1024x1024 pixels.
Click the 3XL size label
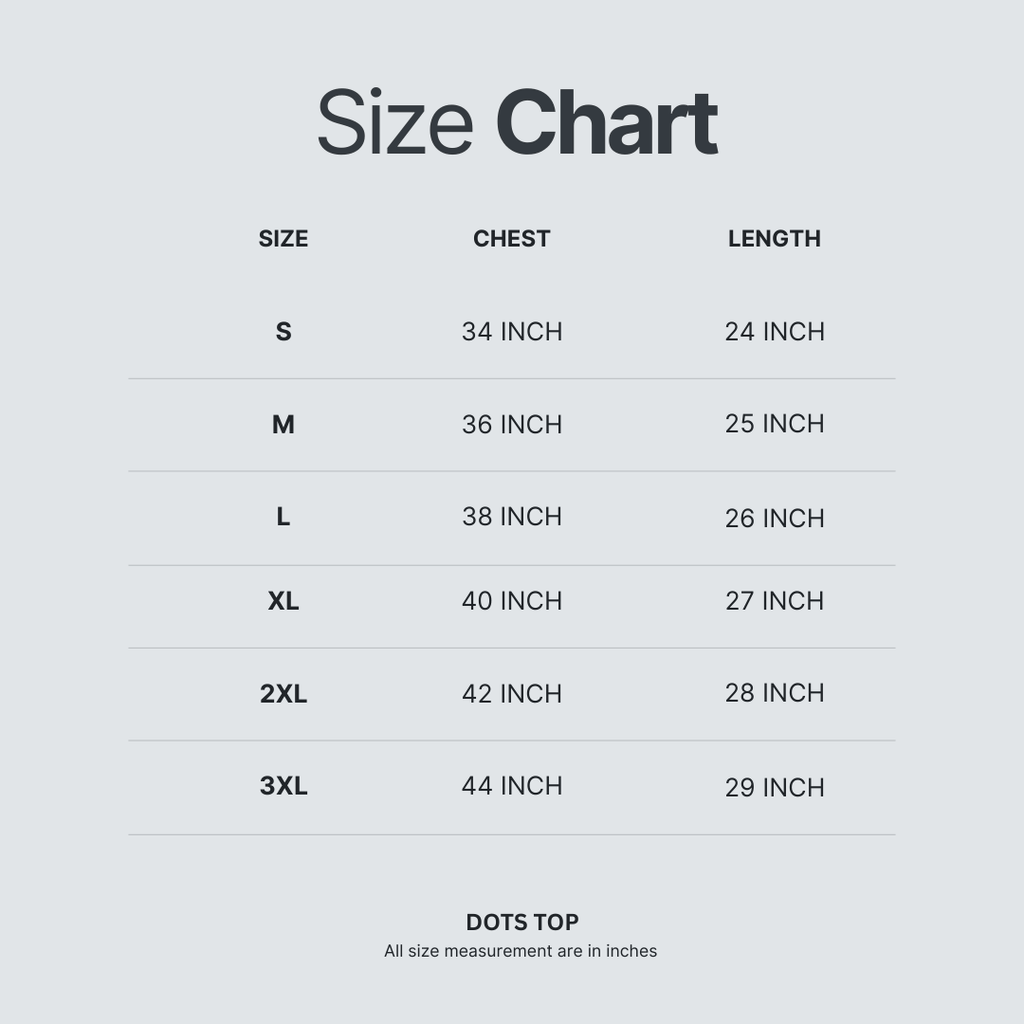coord(283,786)
